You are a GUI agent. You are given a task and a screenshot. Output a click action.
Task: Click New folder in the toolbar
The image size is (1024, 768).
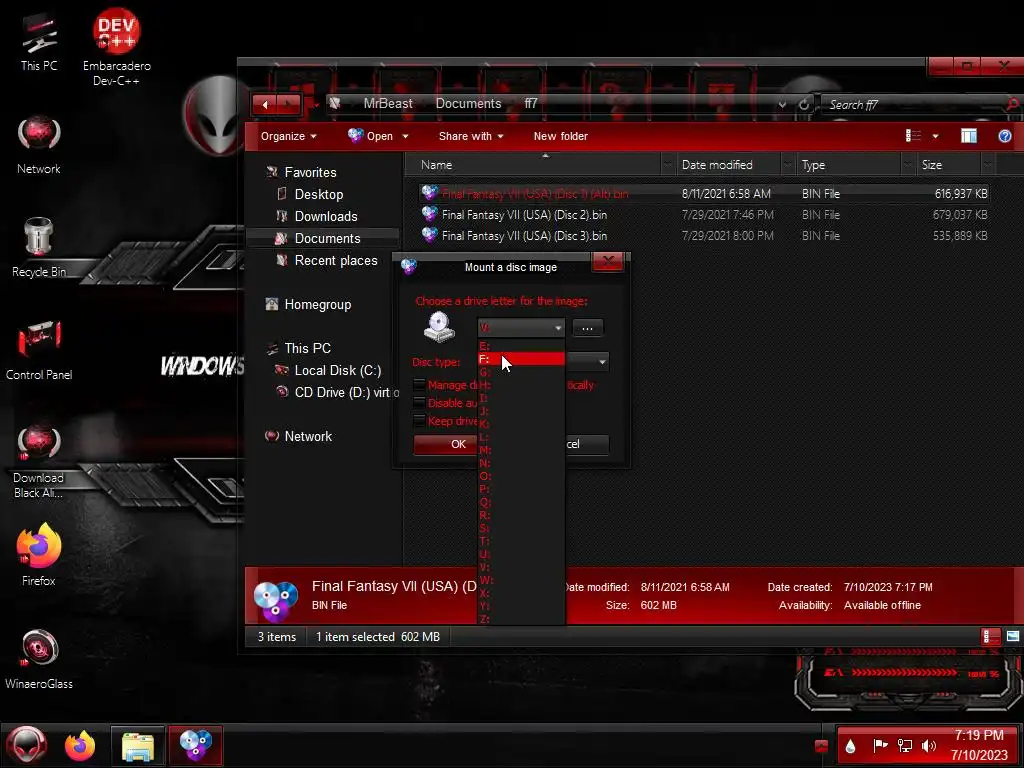pos(560,136)
